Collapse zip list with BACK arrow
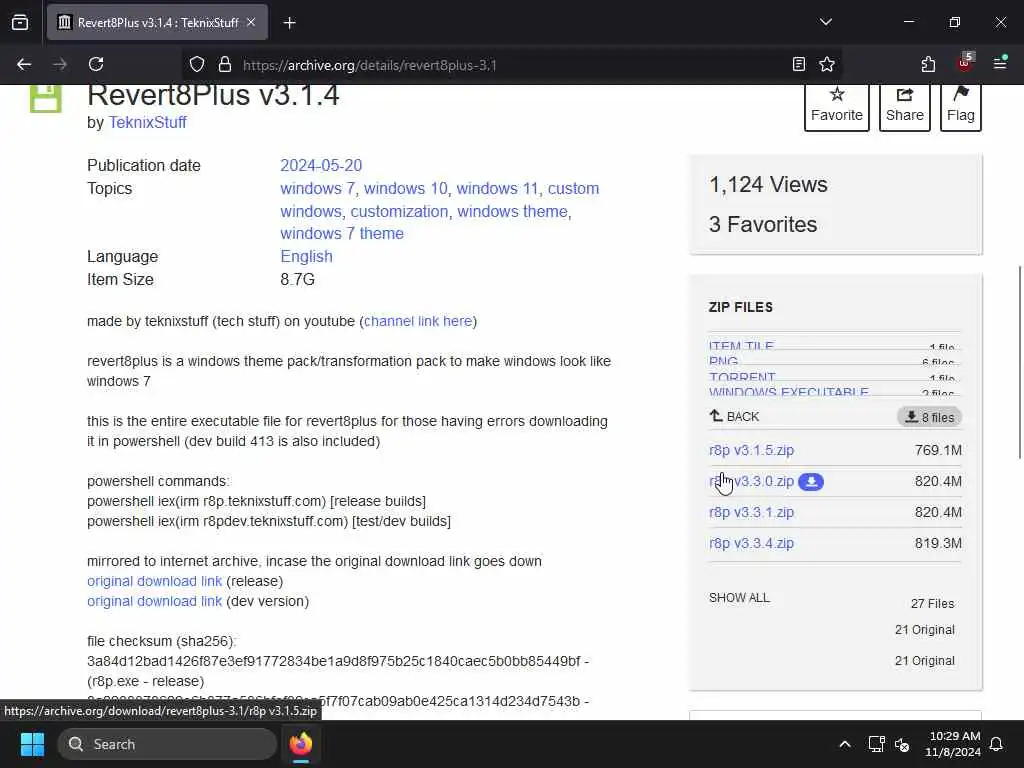Screen dimensions: 1024x768 tap(735, 417)
